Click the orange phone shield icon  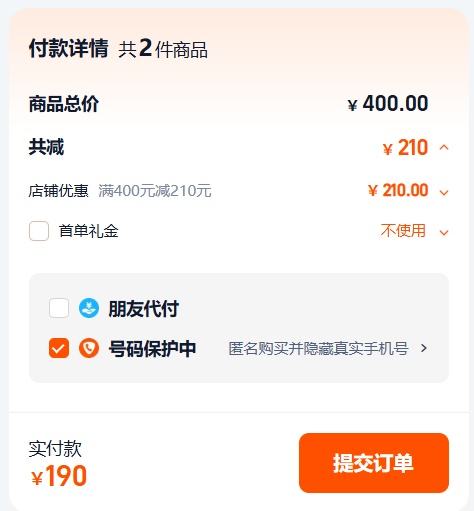click(89, 348)
